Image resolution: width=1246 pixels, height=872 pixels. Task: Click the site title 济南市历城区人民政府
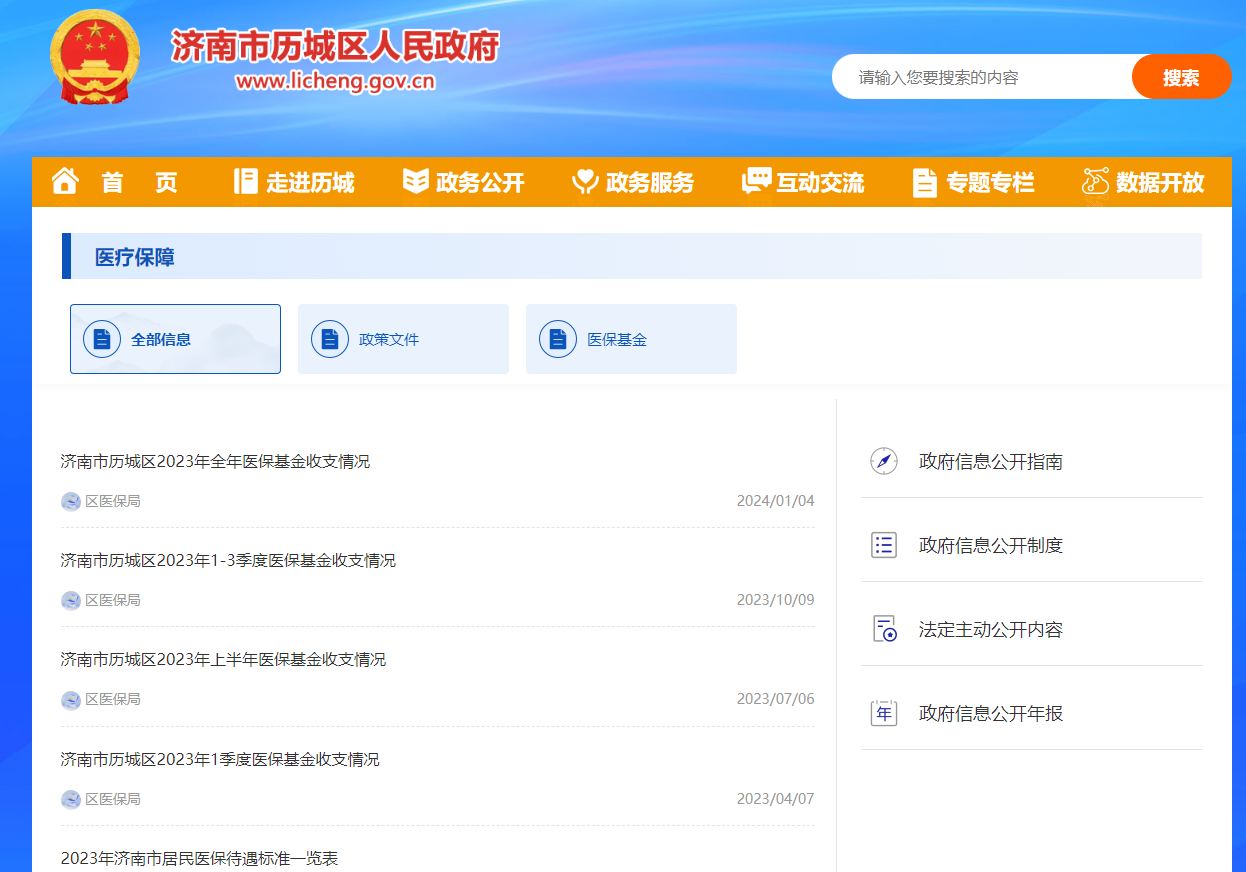(335, 45)
